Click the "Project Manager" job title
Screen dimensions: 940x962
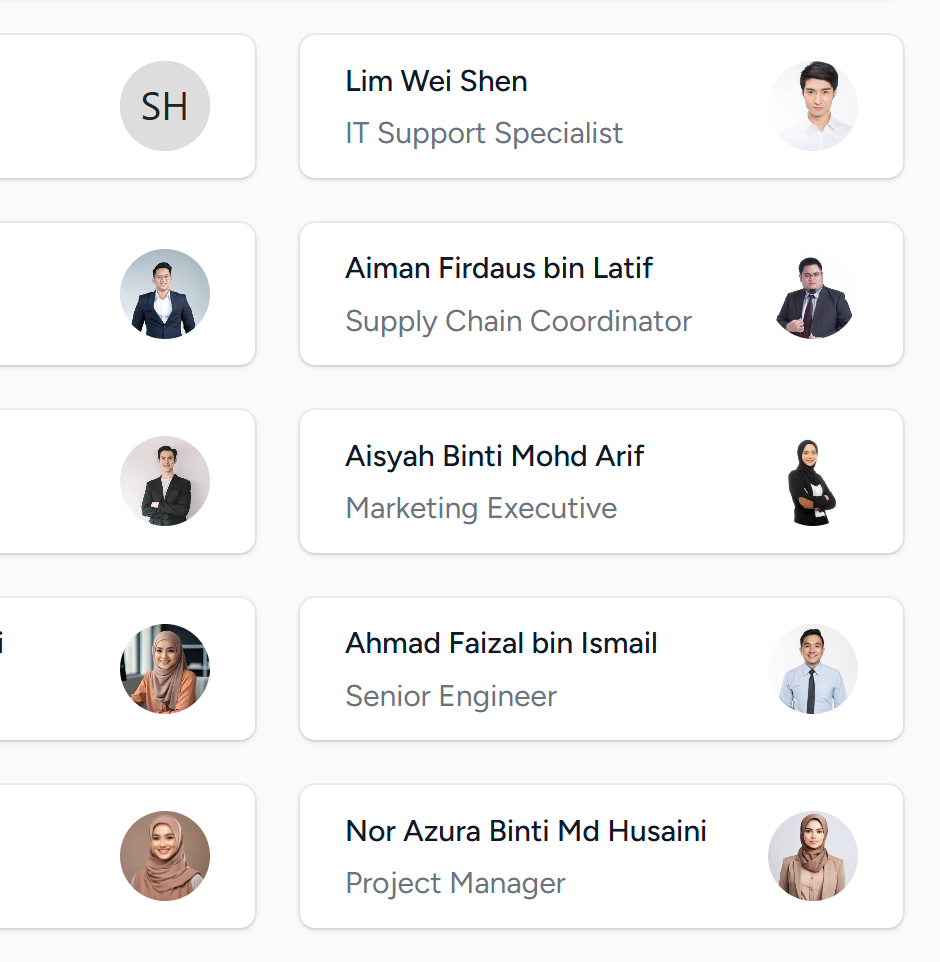(x=455, y=883)
